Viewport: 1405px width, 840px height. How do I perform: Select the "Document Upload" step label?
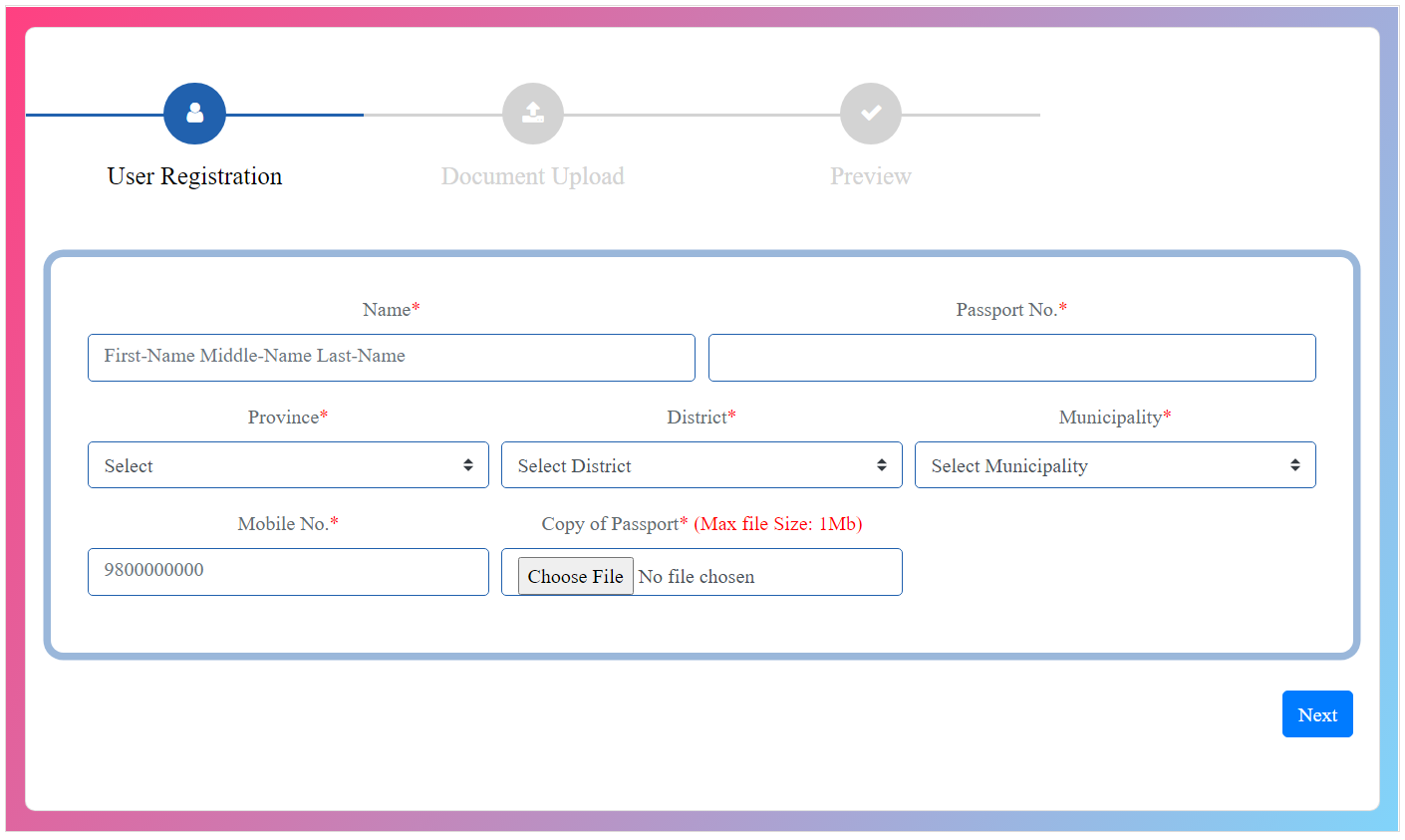[x=532, y=176]
